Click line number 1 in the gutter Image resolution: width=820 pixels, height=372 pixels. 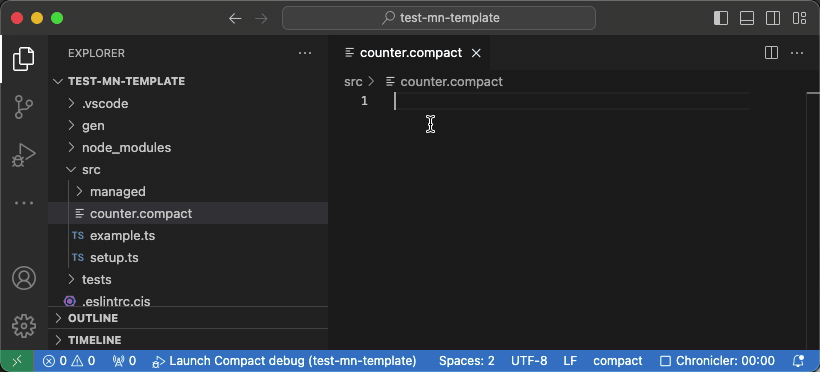point(365,101)
